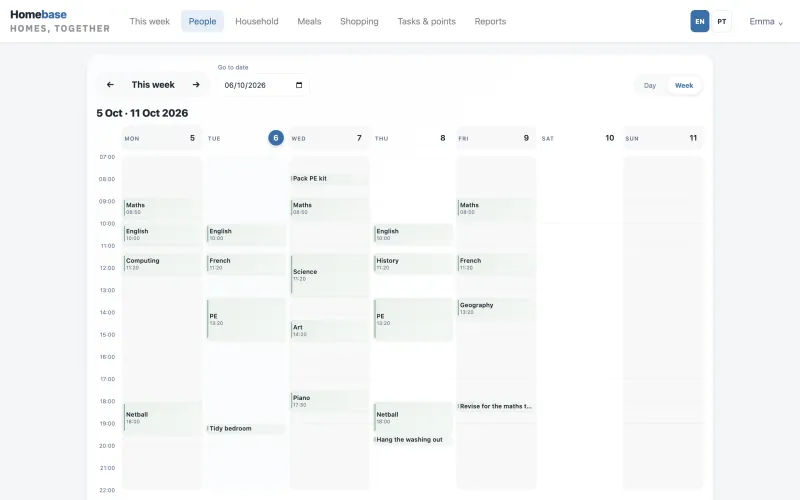Open the Household tab
The width and height of the screenshot is (800, 500).
tap(257, 21)
